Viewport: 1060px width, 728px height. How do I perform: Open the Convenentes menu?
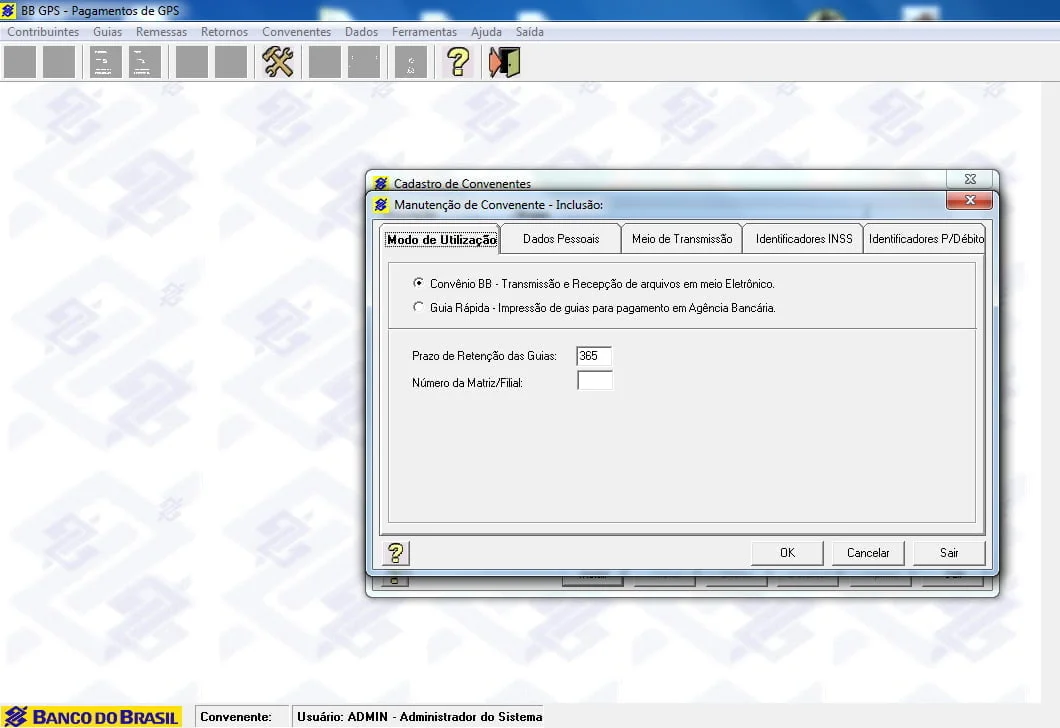[296, 32]
